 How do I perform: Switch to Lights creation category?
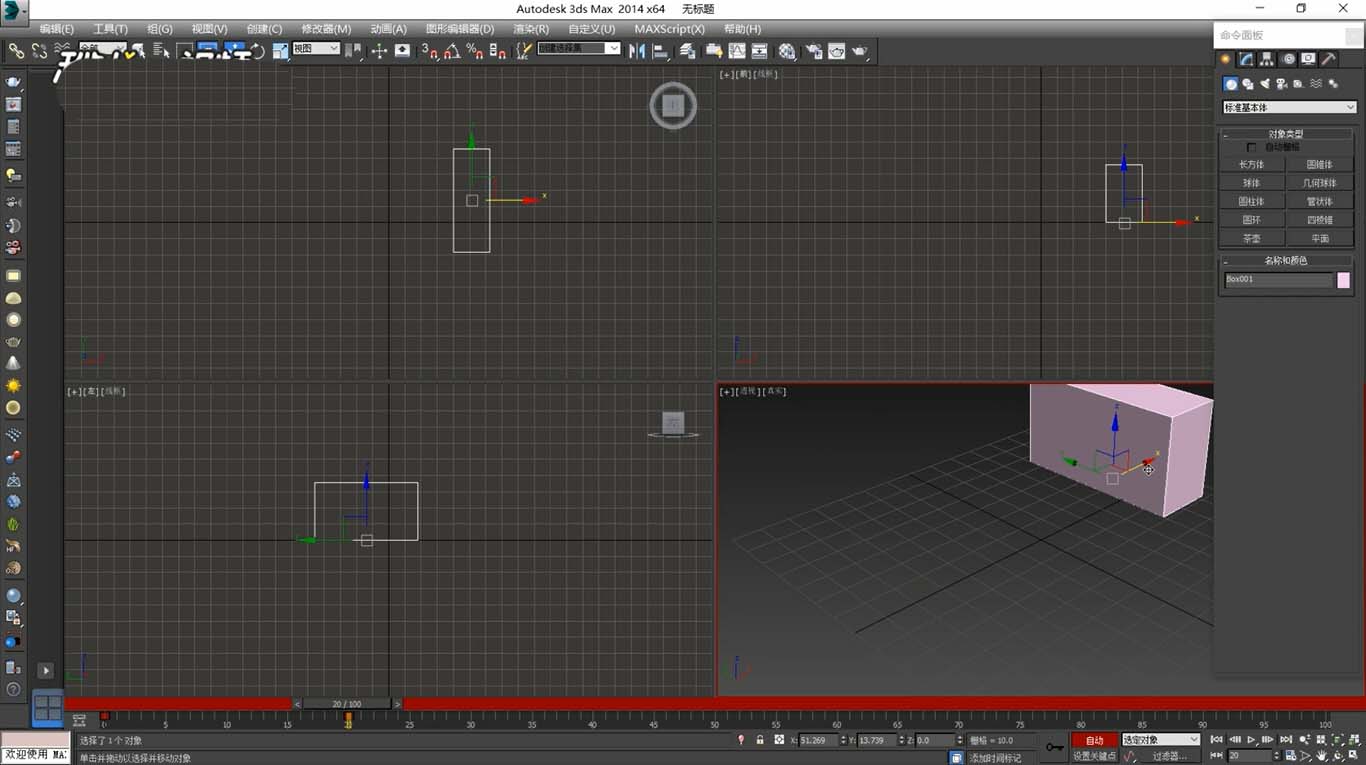[1265, 84]
